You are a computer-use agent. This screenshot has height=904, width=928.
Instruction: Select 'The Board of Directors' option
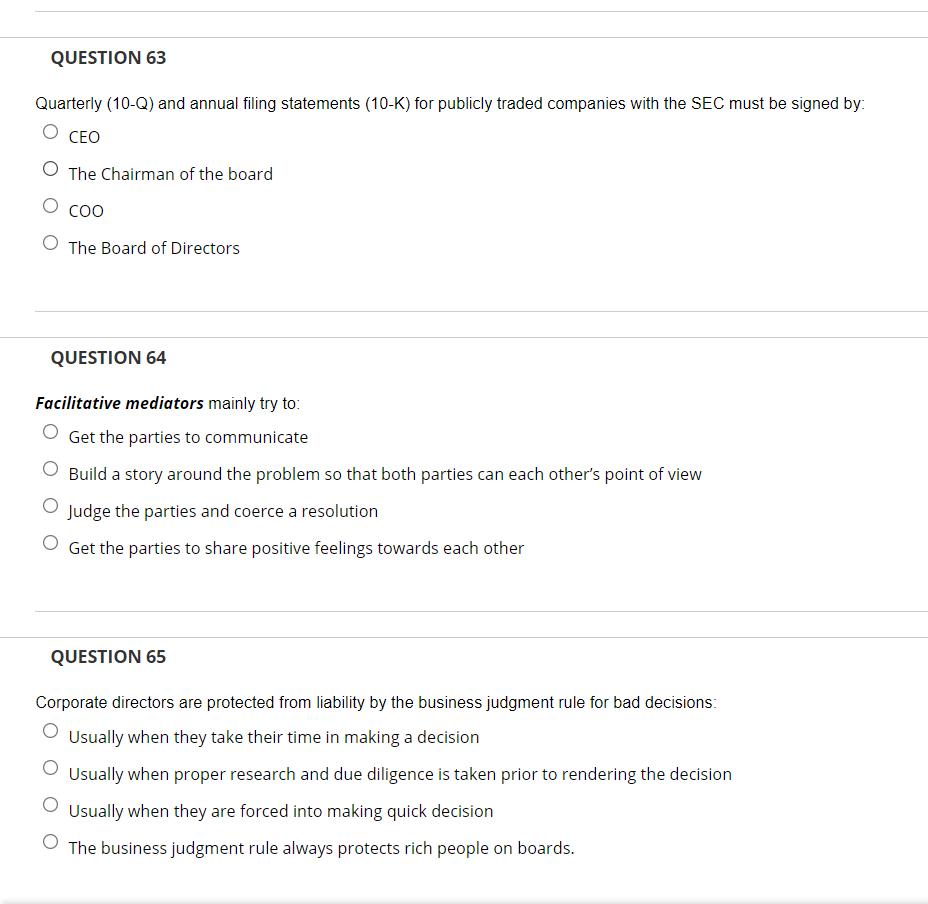tap(50, 242)
